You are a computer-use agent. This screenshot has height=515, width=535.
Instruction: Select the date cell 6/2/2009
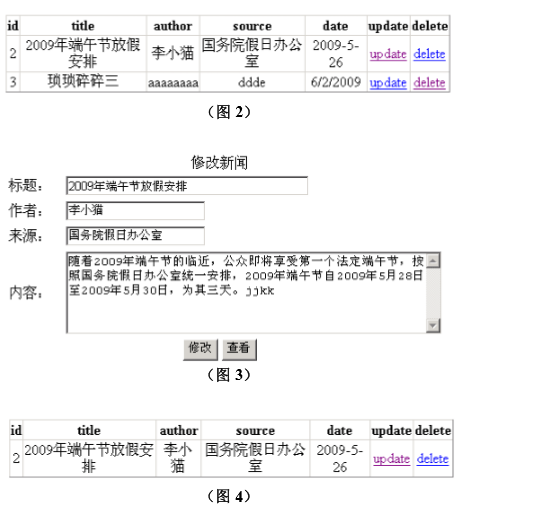click(x=336, y=82)
